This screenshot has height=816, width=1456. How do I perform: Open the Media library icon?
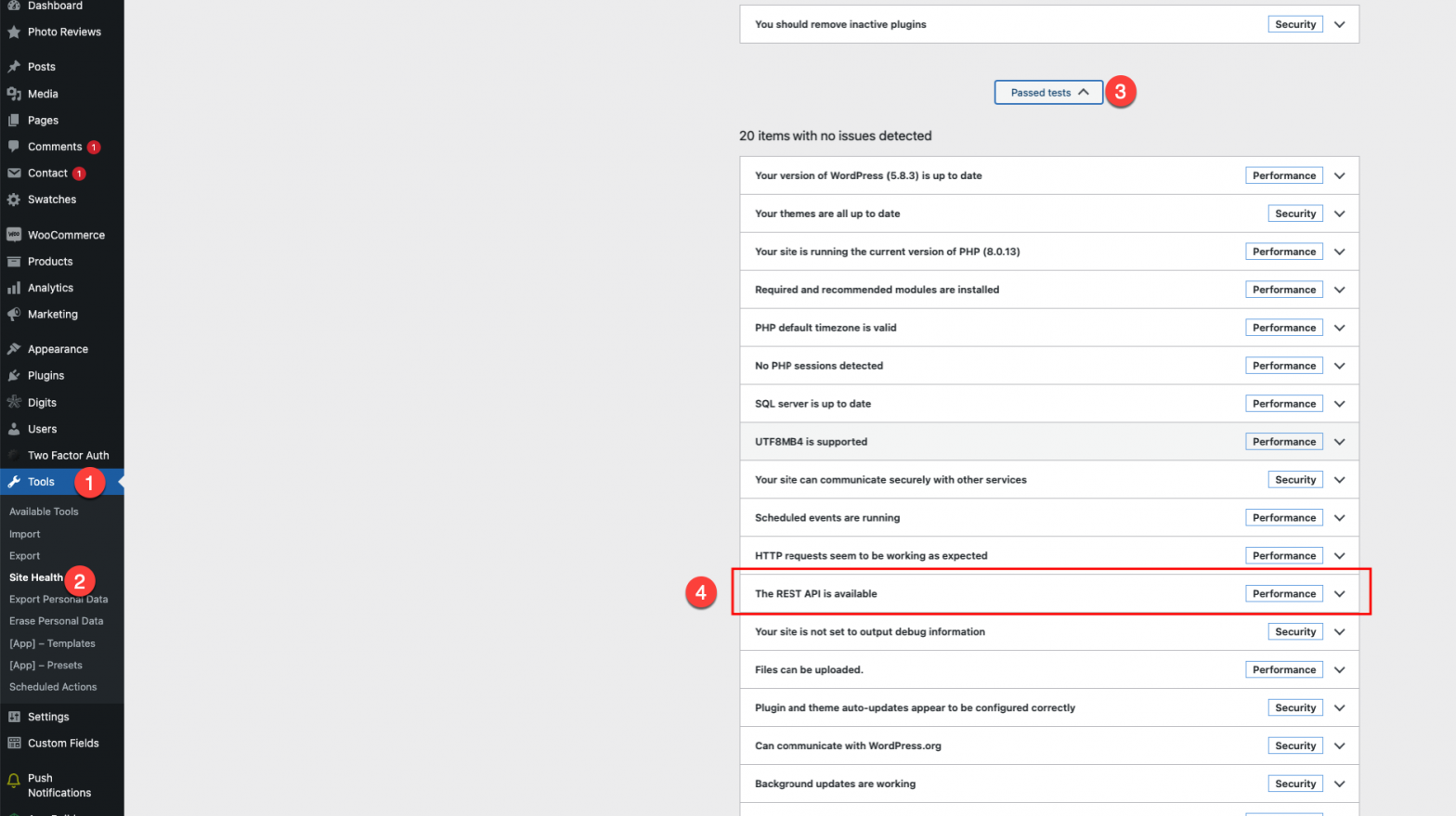[x=13, y=93]
